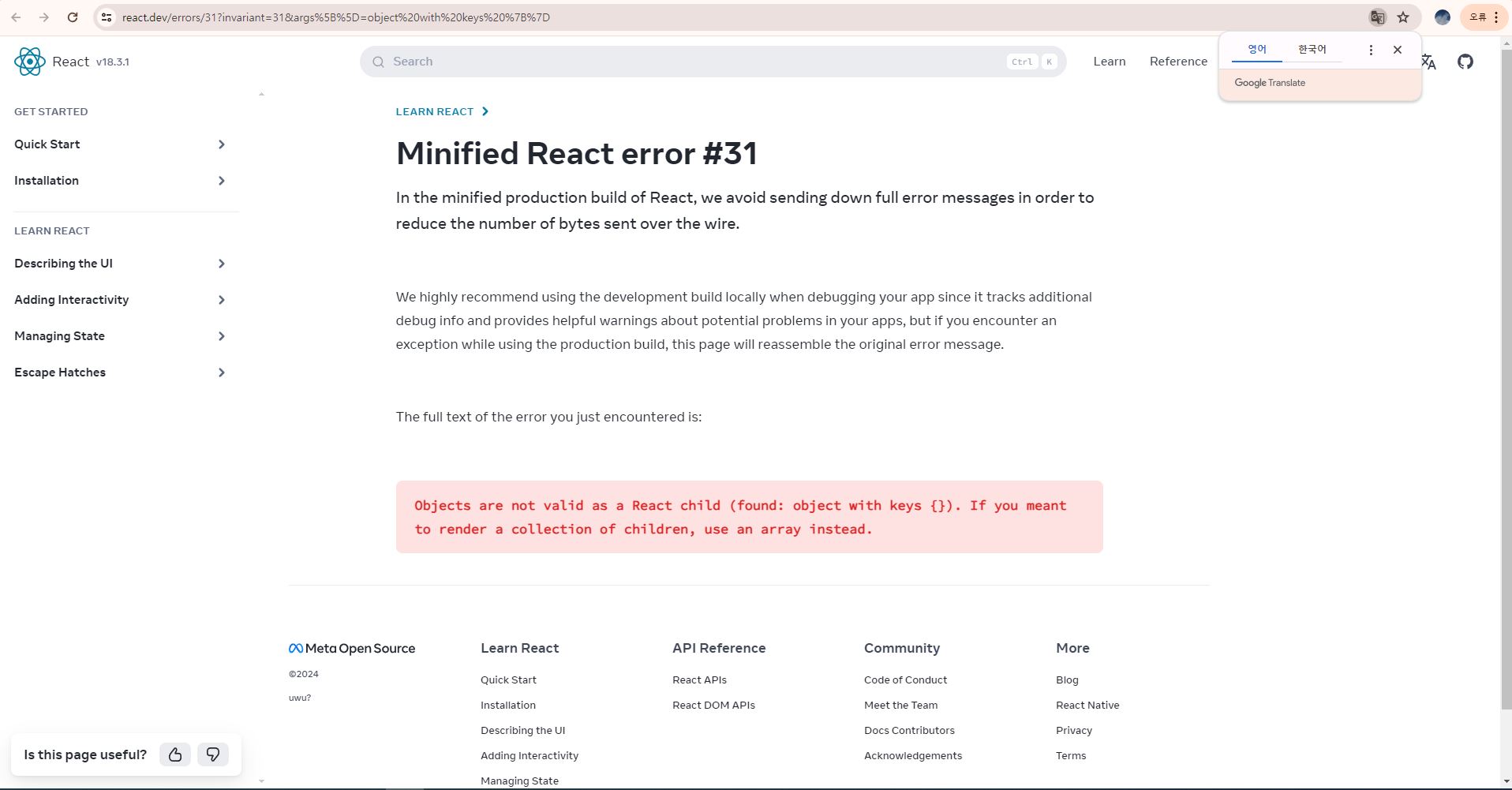
Task: Select the 영어 tab in translate popup
Action: pos(1257,50)
